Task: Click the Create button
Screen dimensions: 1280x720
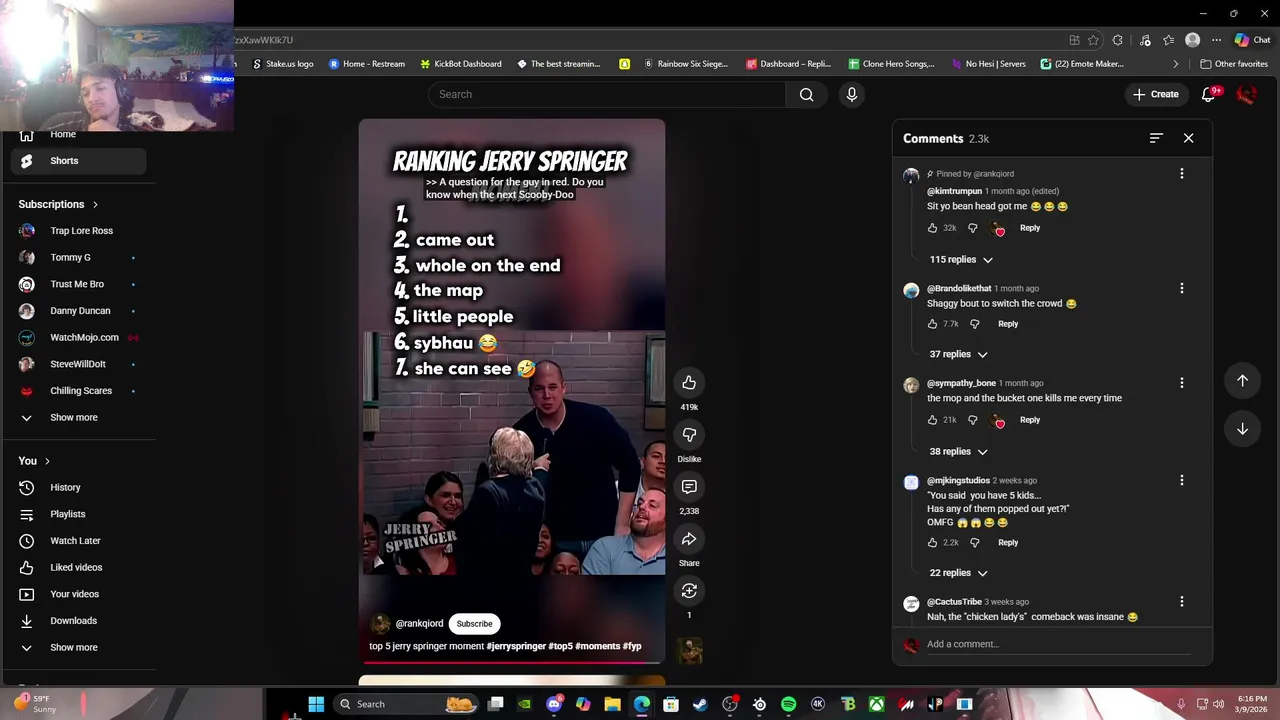Action: [1155, 94]
